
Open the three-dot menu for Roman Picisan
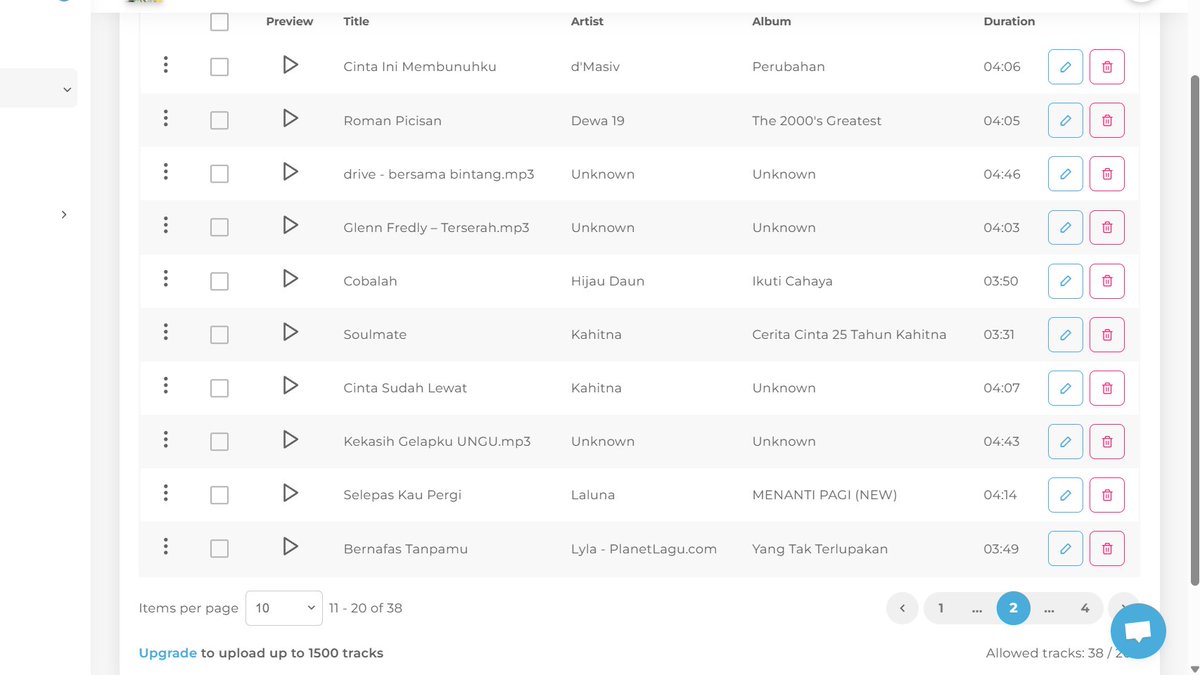coord(165,118)
